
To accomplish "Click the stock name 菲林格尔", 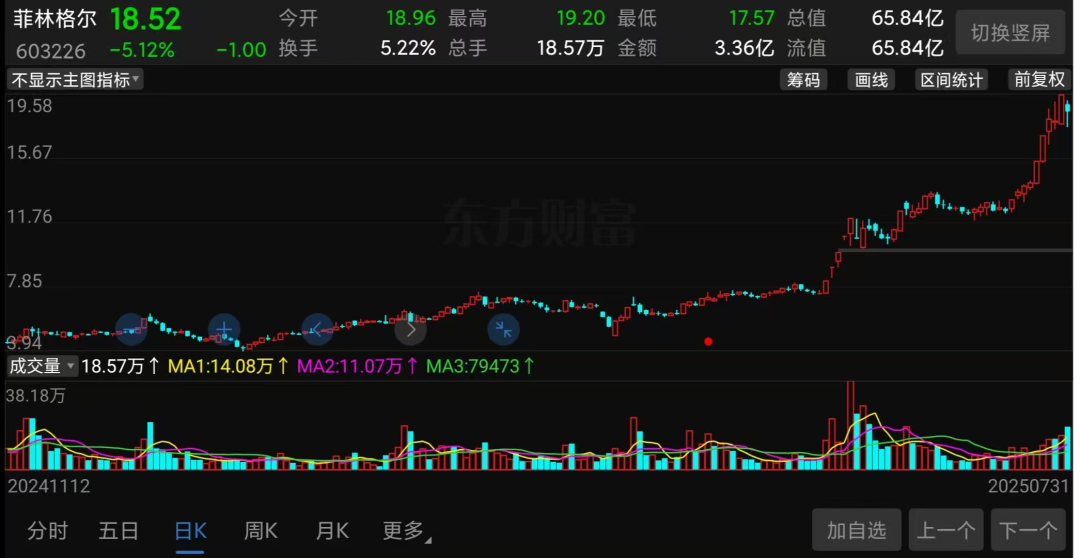I will point(55,19).
